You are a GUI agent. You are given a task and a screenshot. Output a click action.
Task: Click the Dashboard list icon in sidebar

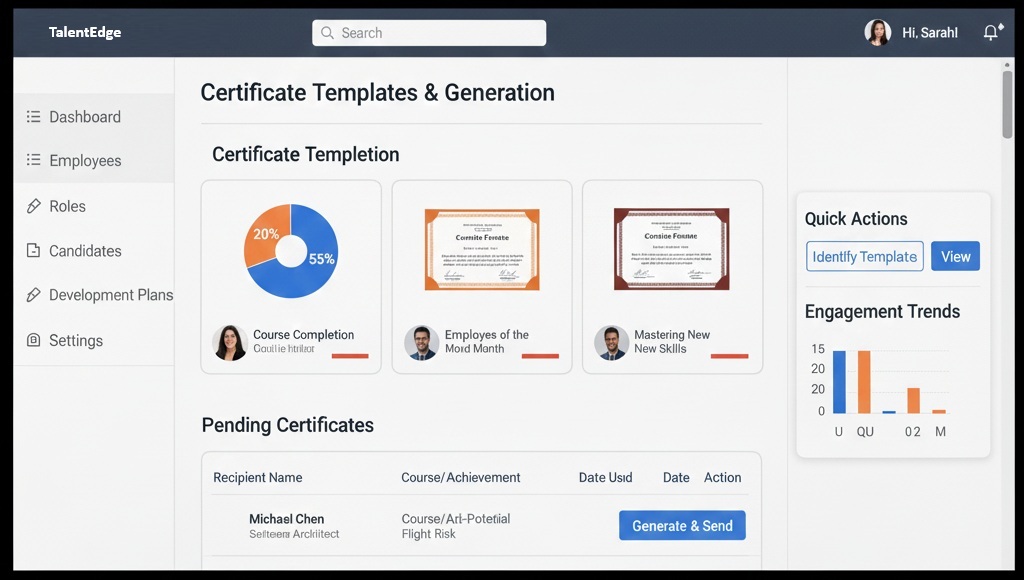click(34, 117)
